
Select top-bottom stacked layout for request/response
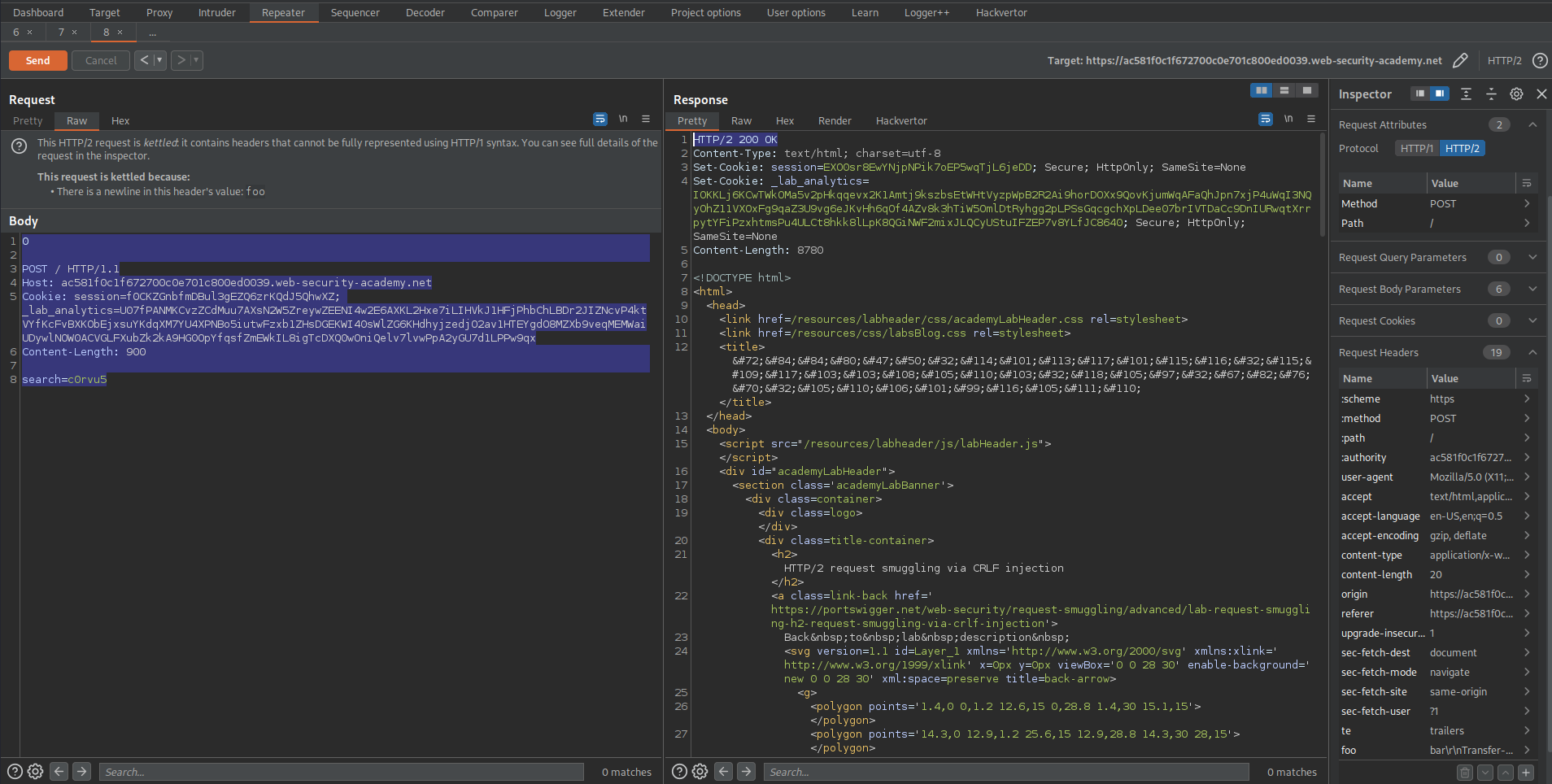[x=1284, y=90]
